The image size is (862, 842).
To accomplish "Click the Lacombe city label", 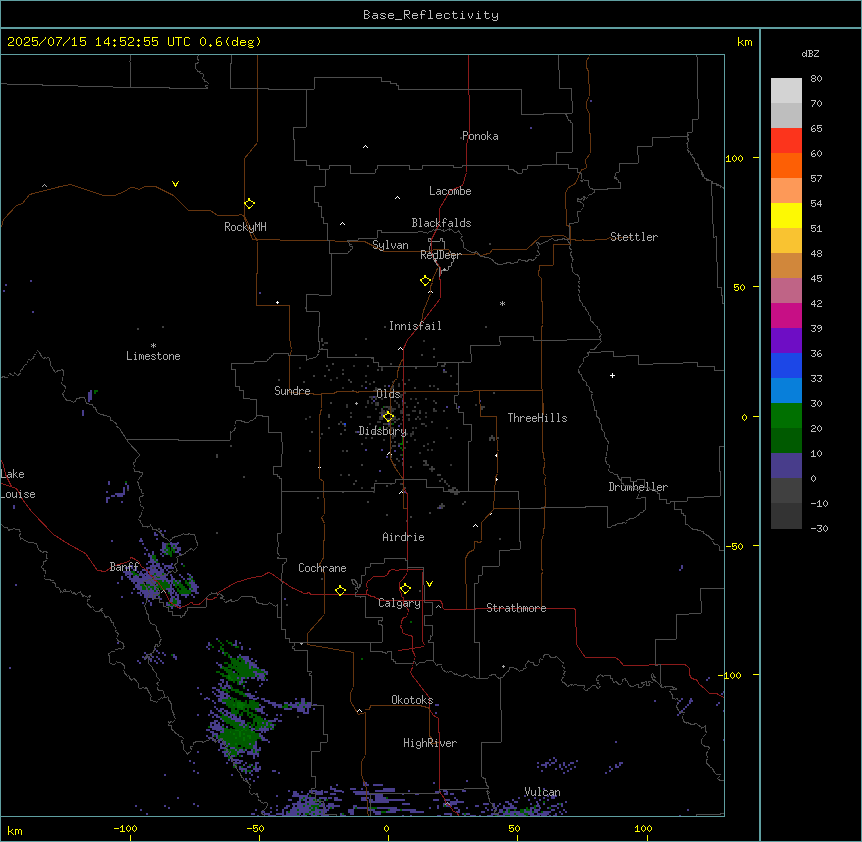I will point(450,191).
